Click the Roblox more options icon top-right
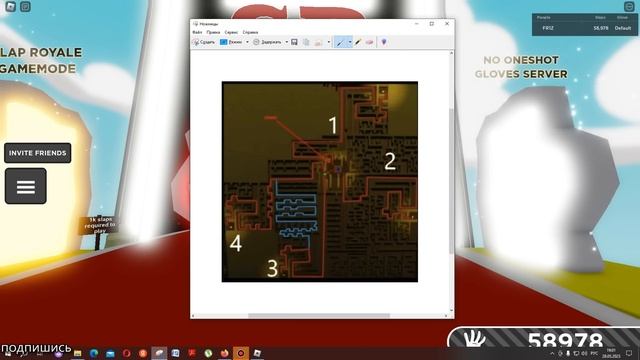Image resolution: width=640 pixels, height=360 pixels. [629, 6]
